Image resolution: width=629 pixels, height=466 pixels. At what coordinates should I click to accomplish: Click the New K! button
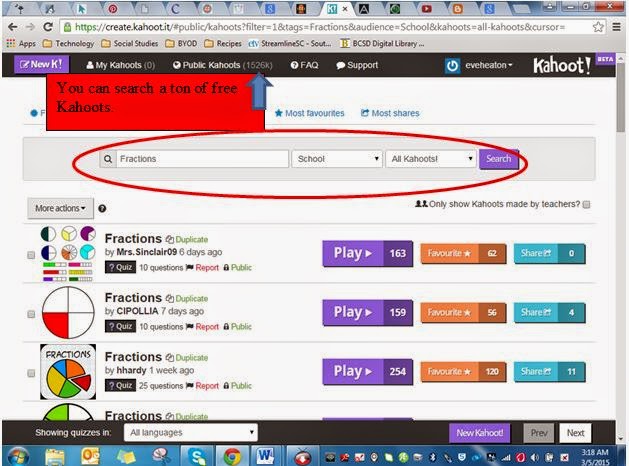click(41, 64)
